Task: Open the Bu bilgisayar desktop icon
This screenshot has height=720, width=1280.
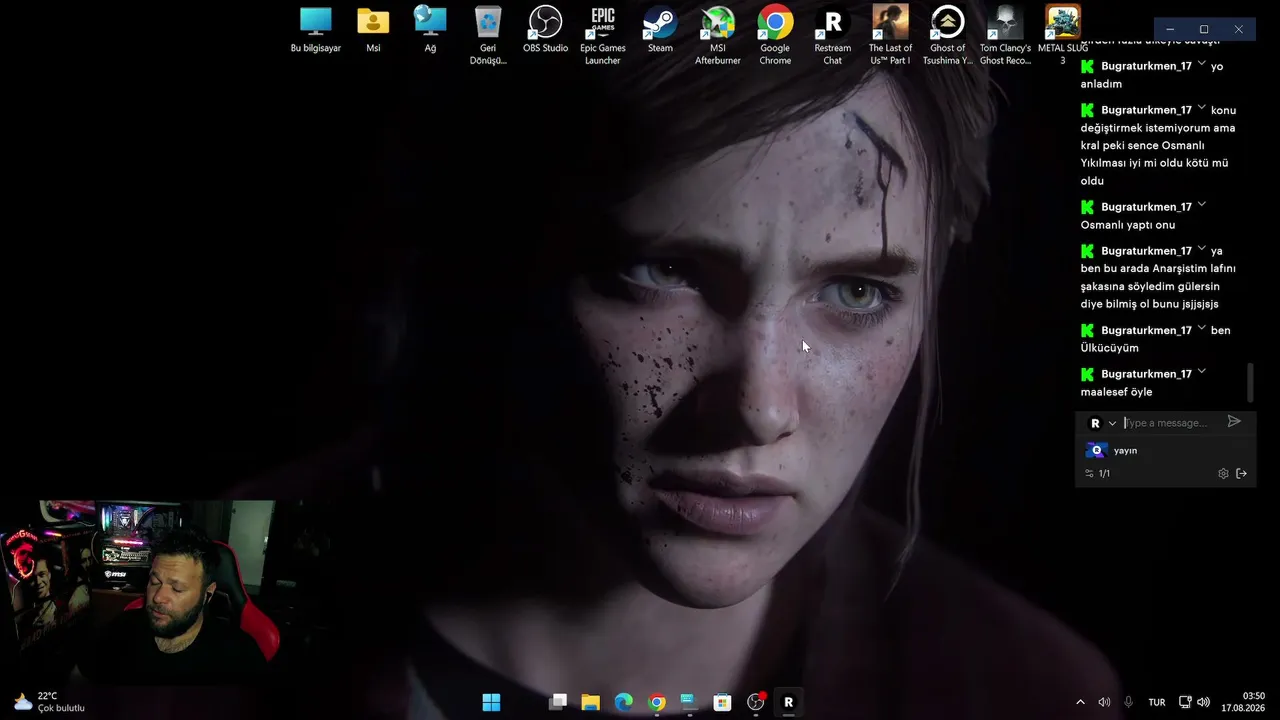Action: (315, 30)
